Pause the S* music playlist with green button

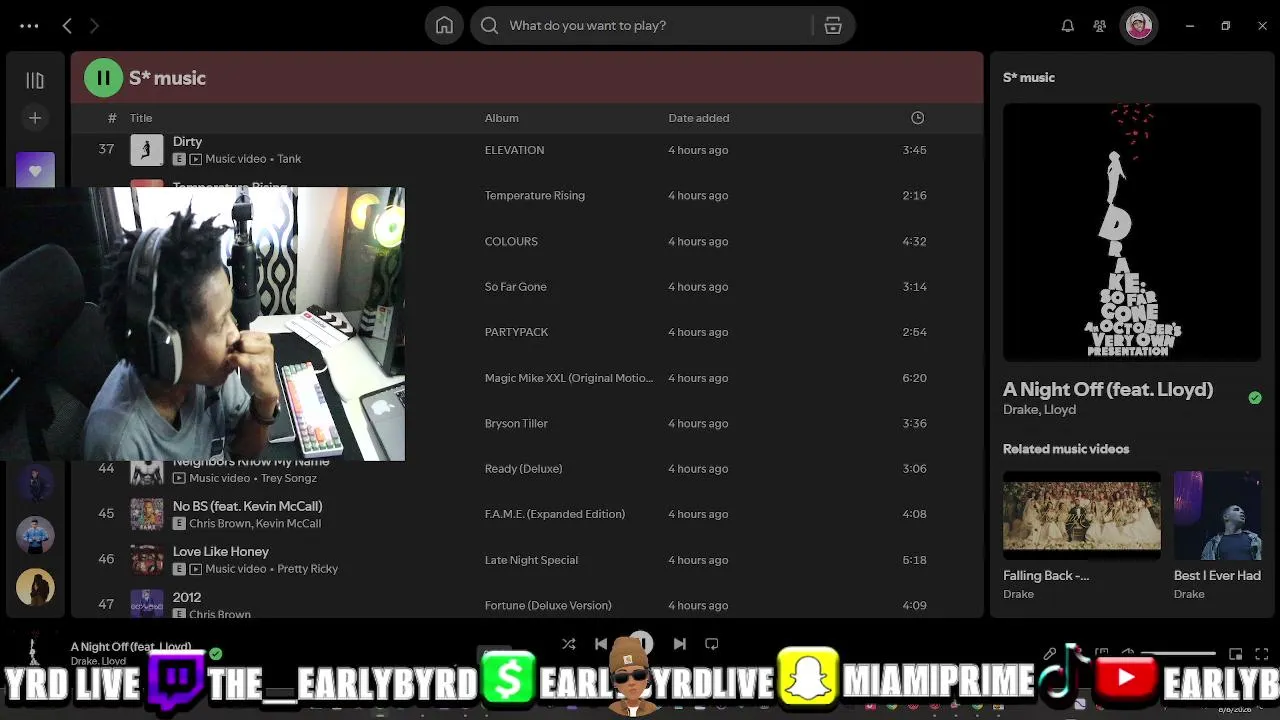tap(103, 78)
